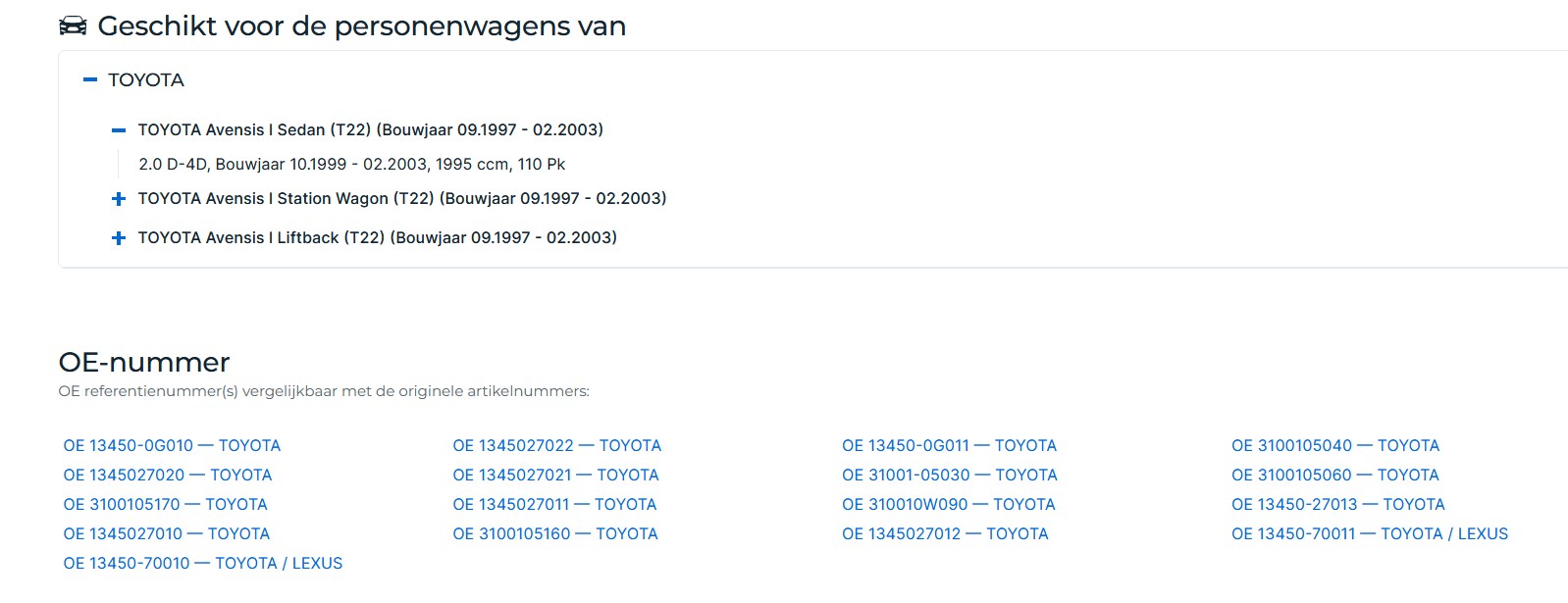Expand the Avensis I Station Wagon (T22) entry

click(x=119, y=199)
